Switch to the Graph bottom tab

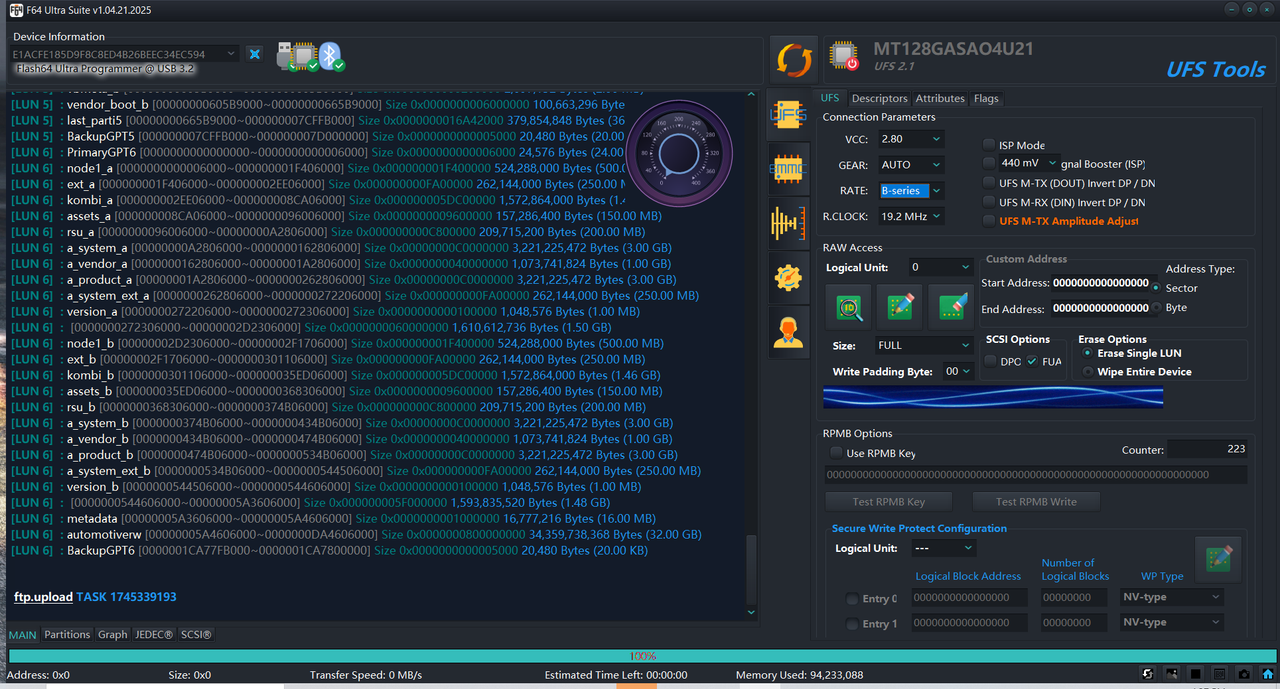tap(113, 634)
